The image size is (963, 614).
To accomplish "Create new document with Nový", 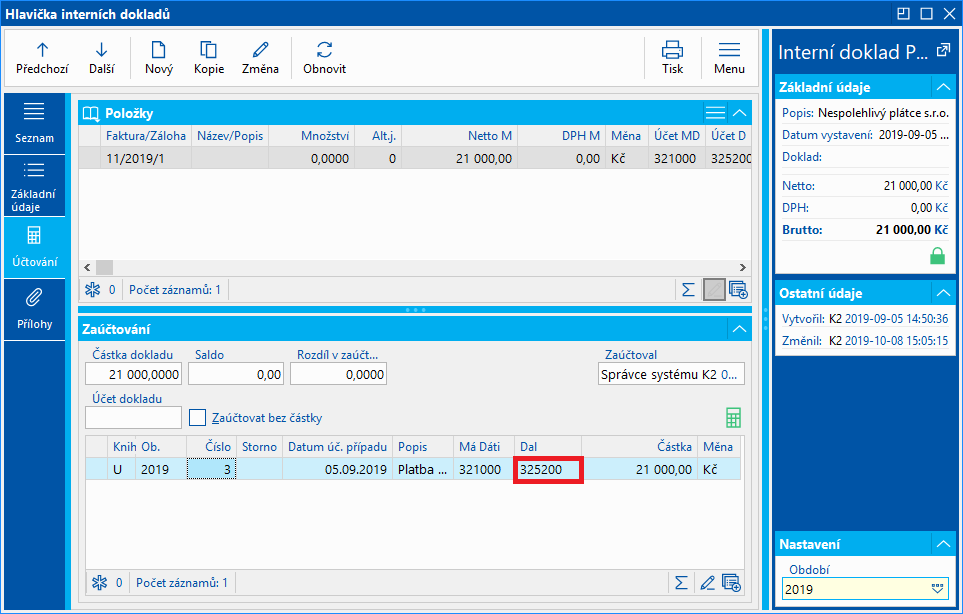I will (x=158, y=58).
